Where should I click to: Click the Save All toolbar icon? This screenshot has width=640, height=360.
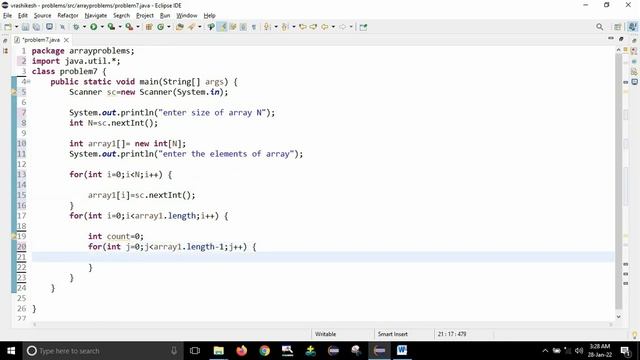point(36,27)
